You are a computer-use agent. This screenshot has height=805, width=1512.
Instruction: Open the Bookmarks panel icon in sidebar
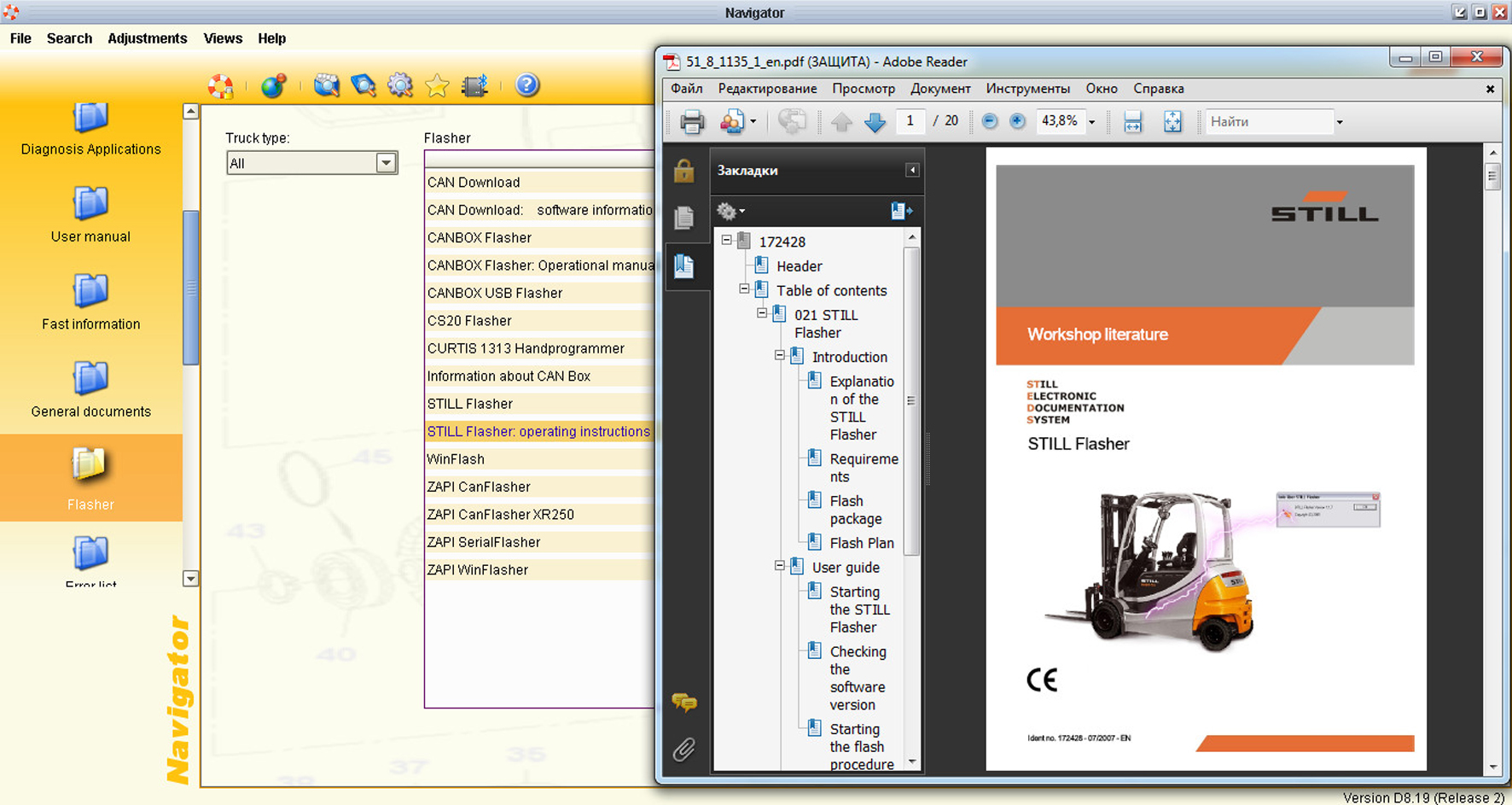coord(684,265)
